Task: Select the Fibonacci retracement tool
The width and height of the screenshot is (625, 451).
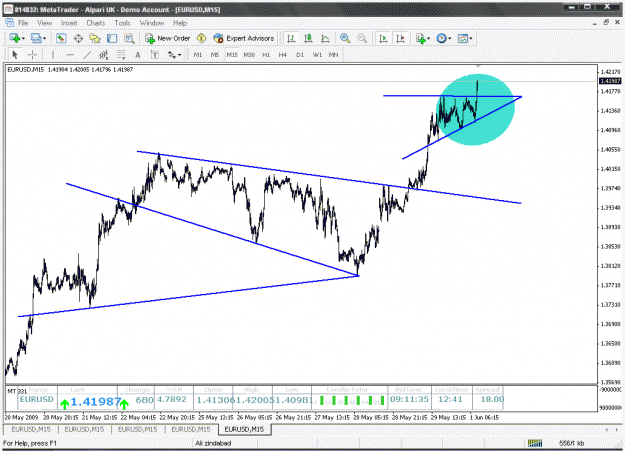Action: coord(121,55)
